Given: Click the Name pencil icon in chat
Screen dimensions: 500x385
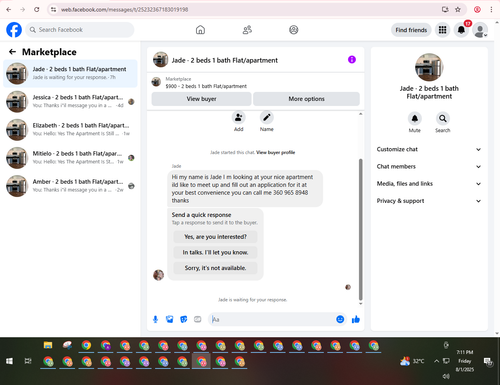Looking at the screenshot, I should (267, 117).
